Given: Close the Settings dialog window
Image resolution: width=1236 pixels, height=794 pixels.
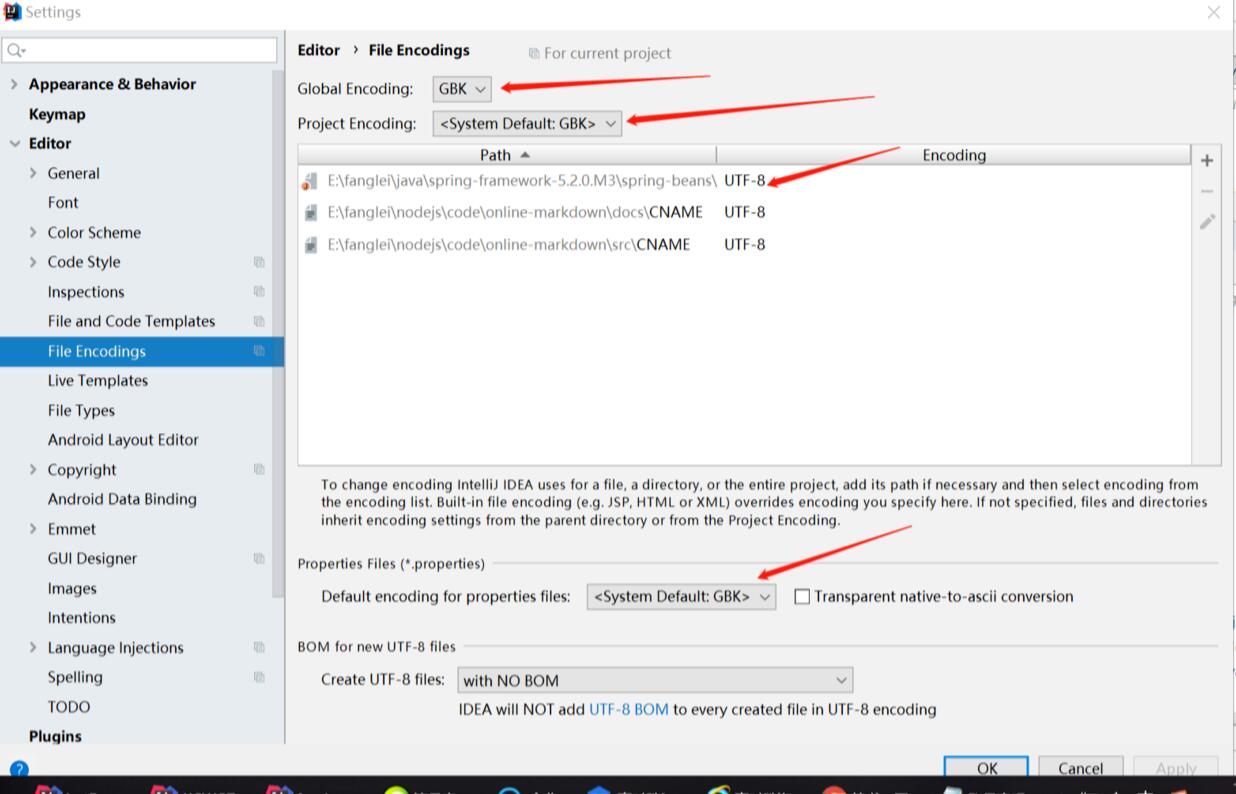Looking at the screenshot, I should [1213, 13].
